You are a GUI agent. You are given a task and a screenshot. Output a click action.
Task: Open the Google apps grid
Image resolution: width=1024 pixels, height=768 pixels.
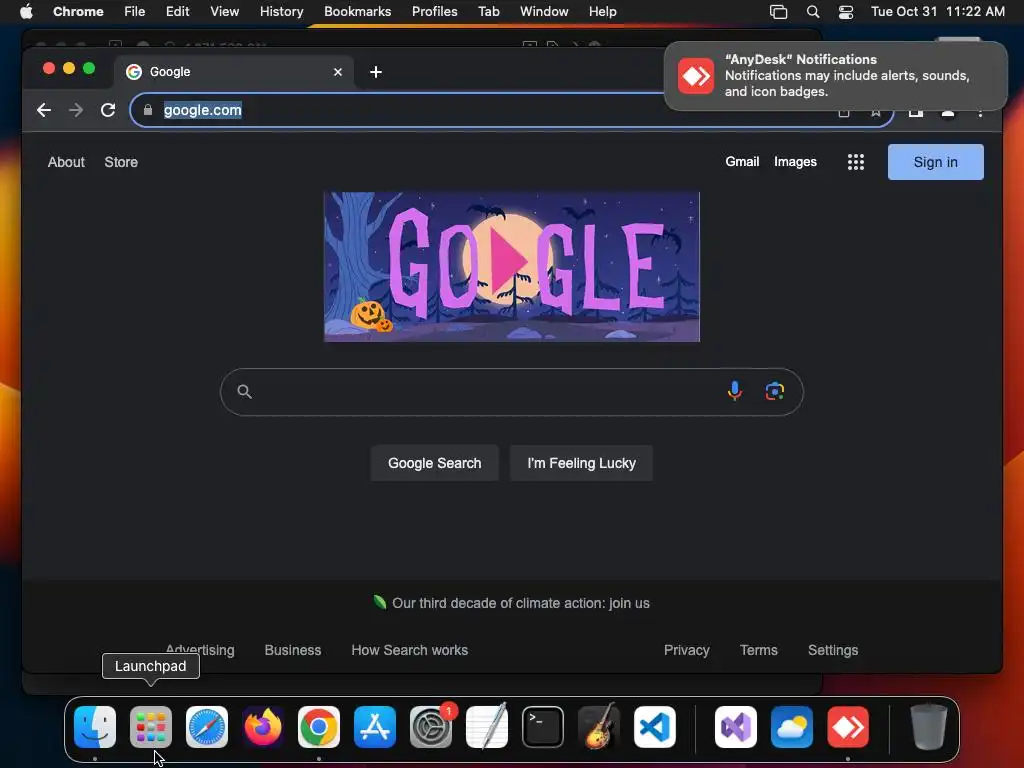tap(856, 162)
